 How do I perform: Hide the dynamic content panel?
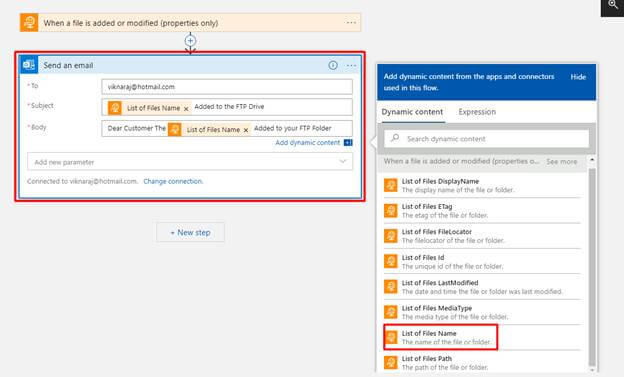click(578, 77)
